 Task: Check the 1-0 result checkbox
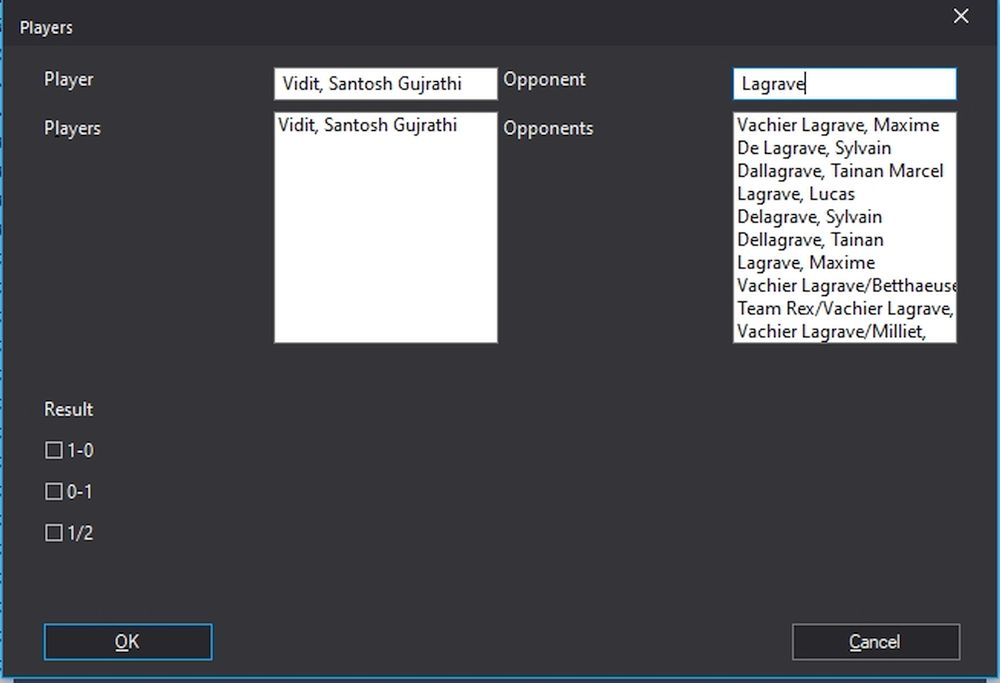54,451
